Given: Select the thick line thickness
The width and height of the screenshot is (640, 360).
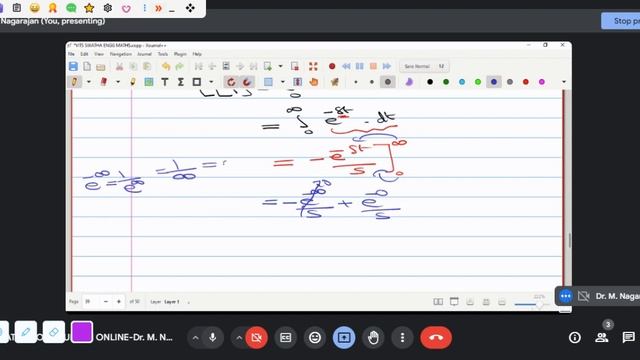Looking at the screenshot, I should tap(388, 82).
